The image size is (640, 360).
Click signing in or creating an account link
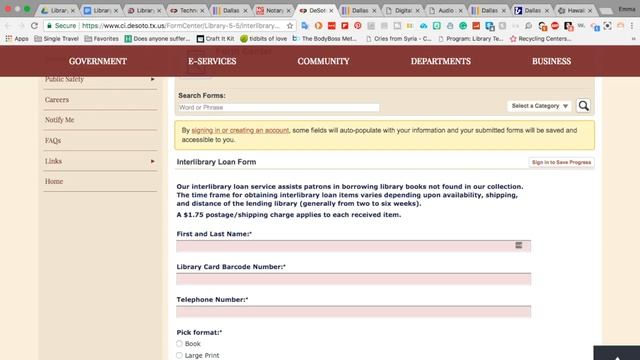(x=240, y=131)
